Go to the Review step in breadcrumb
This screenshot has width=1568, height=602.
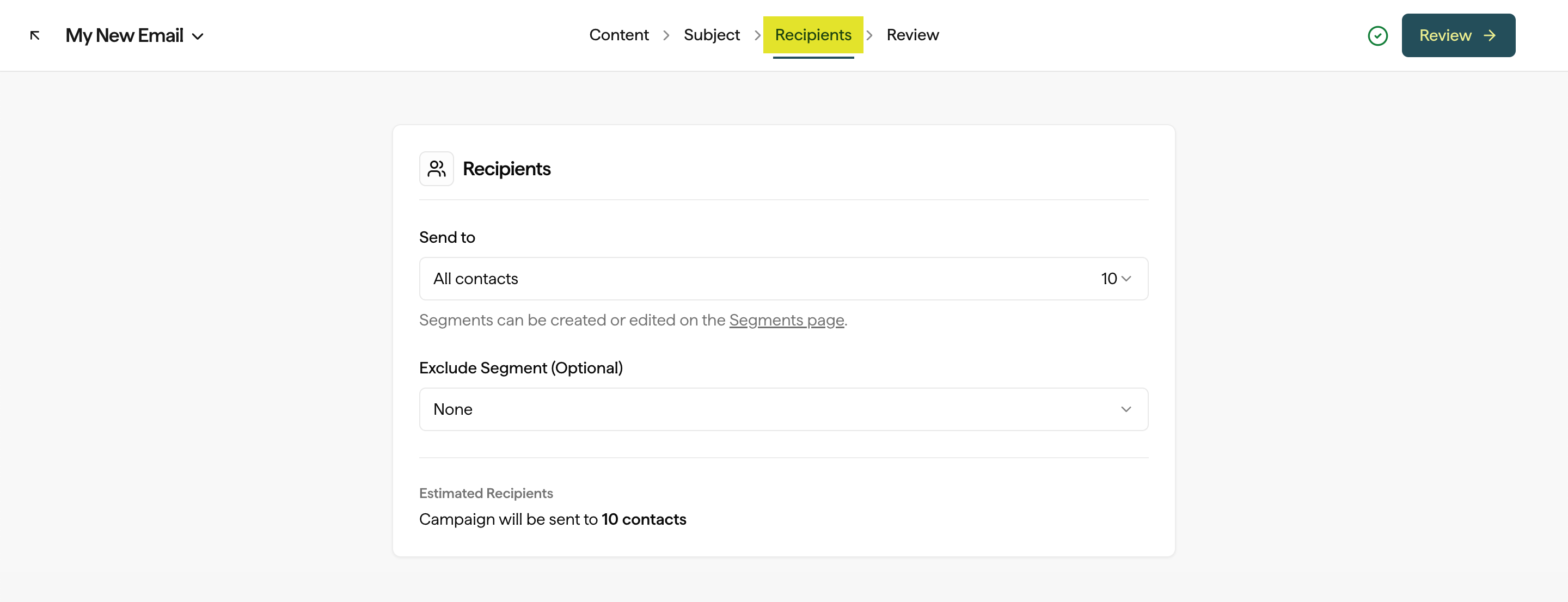(x=912, y=35)
